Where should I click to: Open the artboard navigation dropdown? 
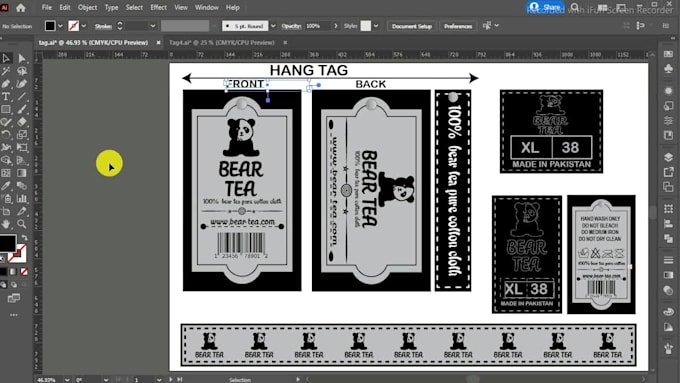159,380
